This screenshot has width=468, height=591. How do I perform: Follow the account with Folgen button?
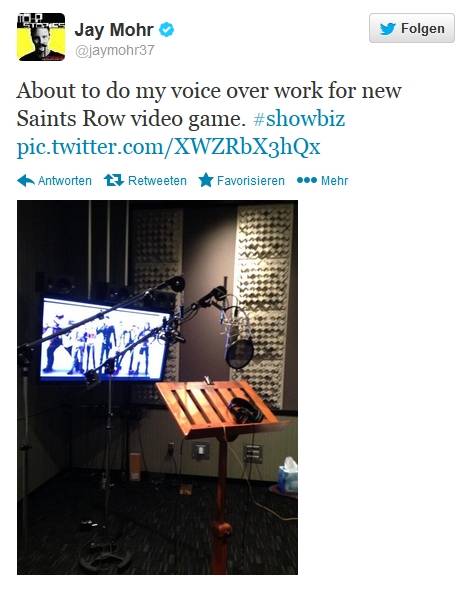tap(411, 28)
